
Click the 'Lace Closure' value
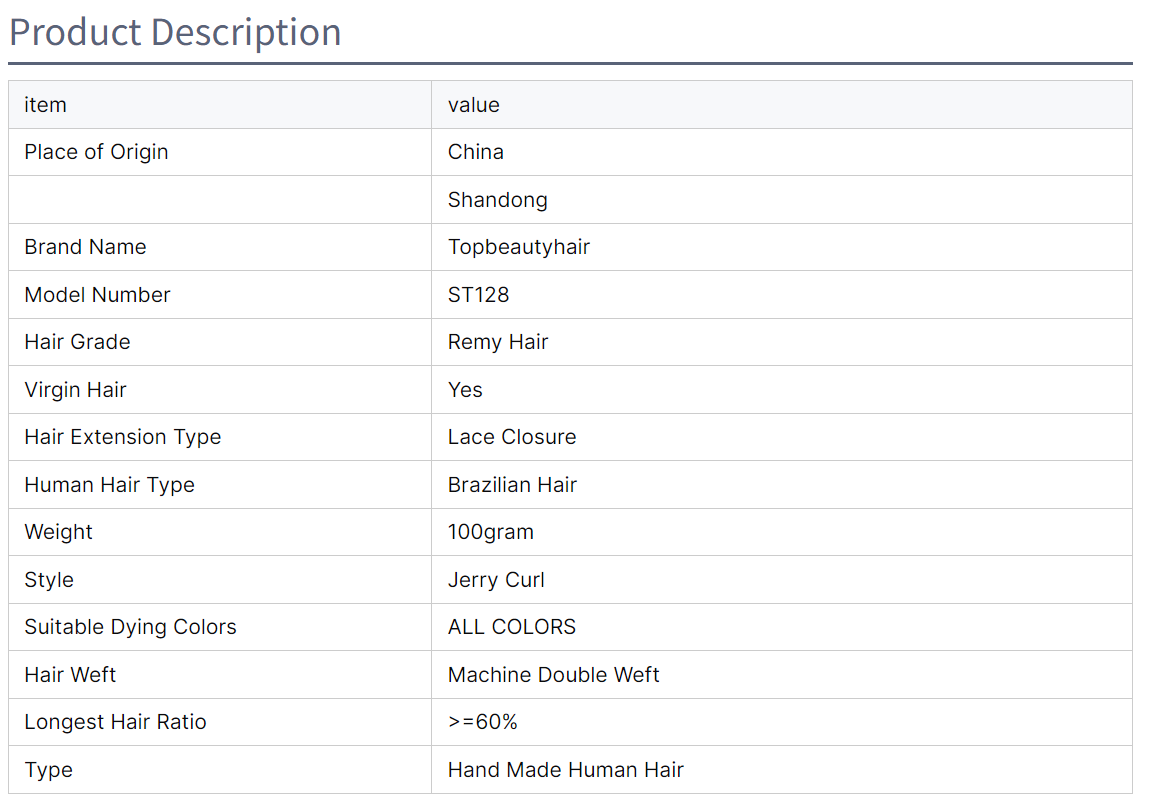(512, 438)
